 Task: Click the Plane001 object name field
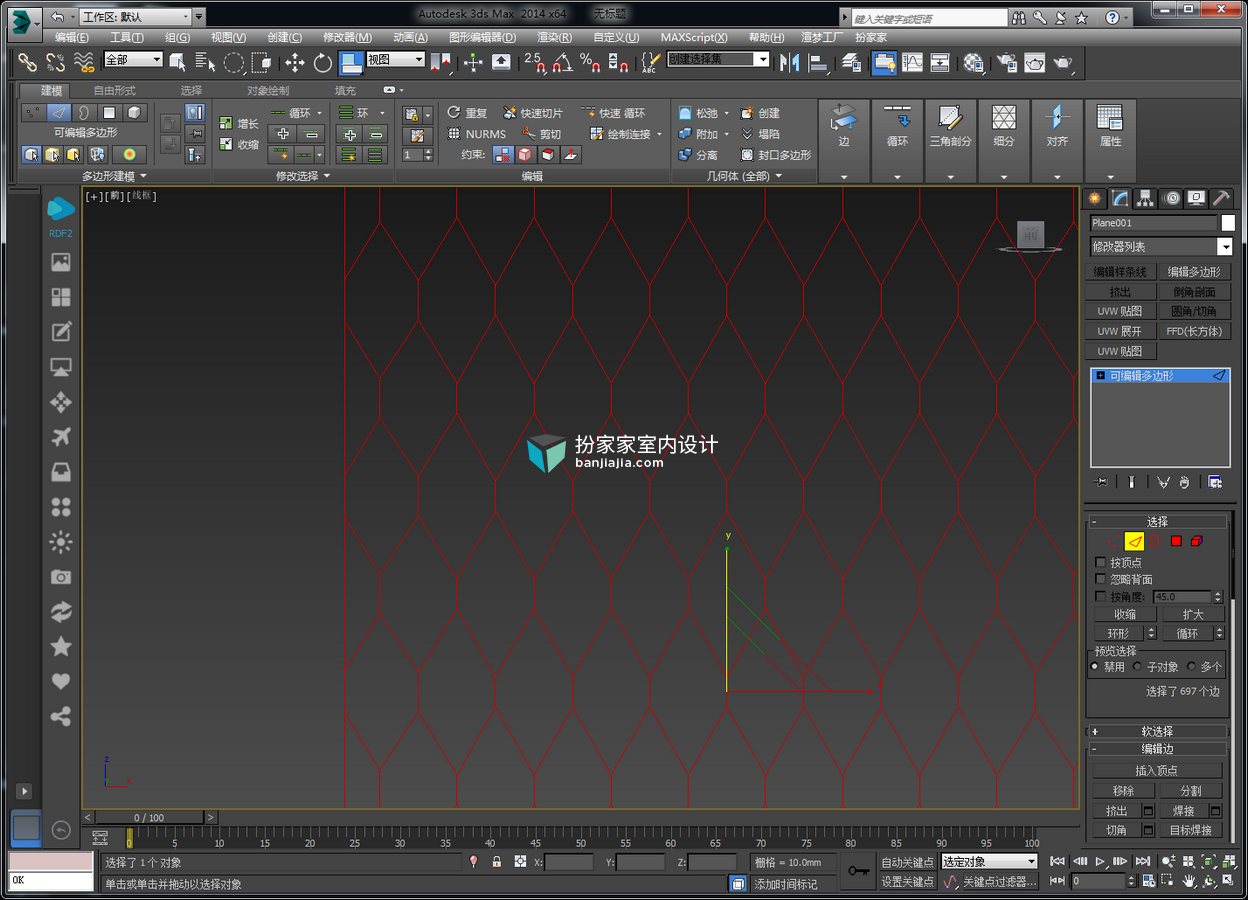click(x=1153, y=223)
